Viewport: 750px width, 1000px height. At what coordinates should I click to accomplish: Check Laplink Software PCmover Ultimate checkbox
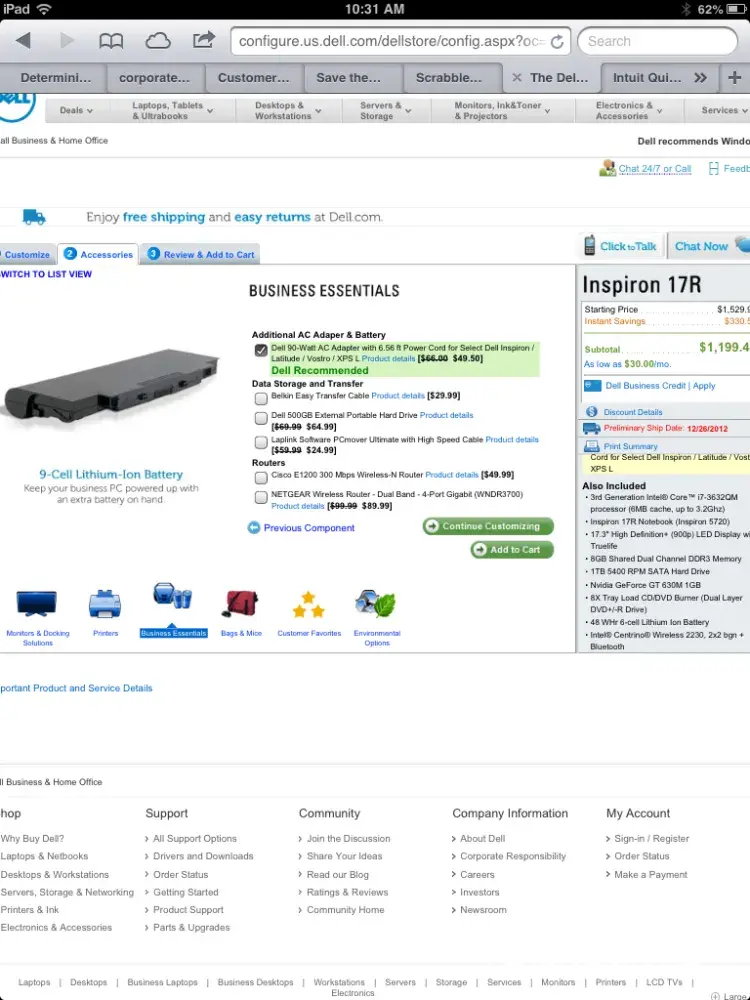point(261,443)
